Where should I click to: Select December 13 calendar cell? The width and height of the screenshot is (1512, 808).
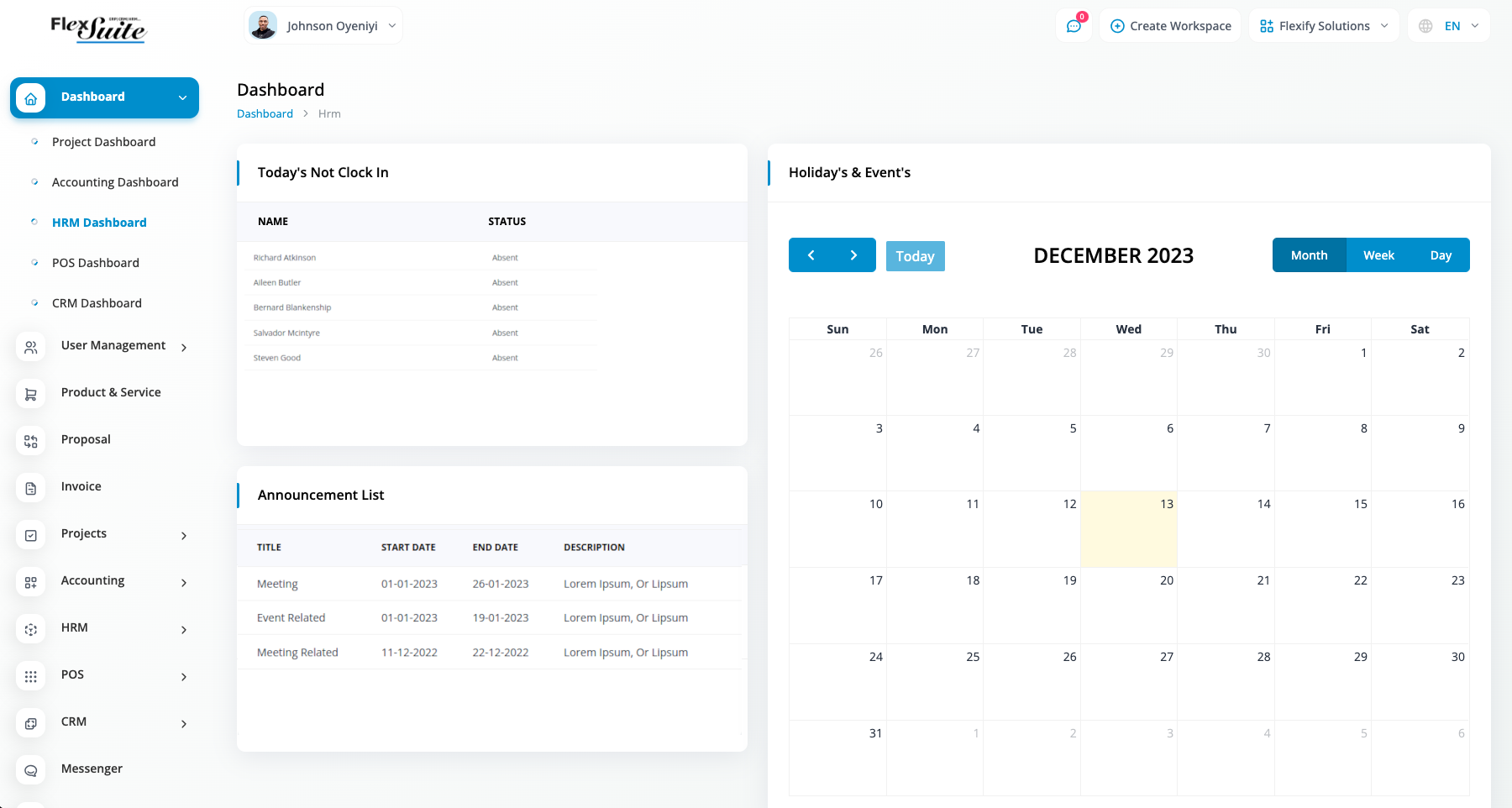pos(1128,529)
